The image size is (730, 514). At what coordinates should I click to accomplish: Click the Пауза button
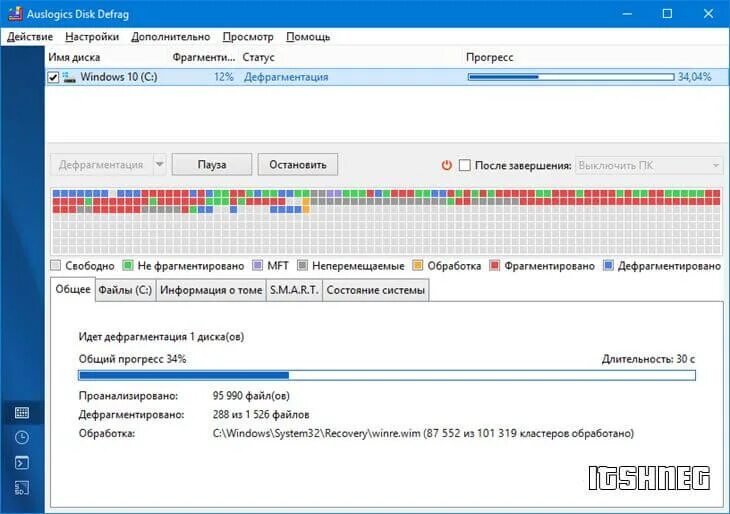[x=212, y=164]
